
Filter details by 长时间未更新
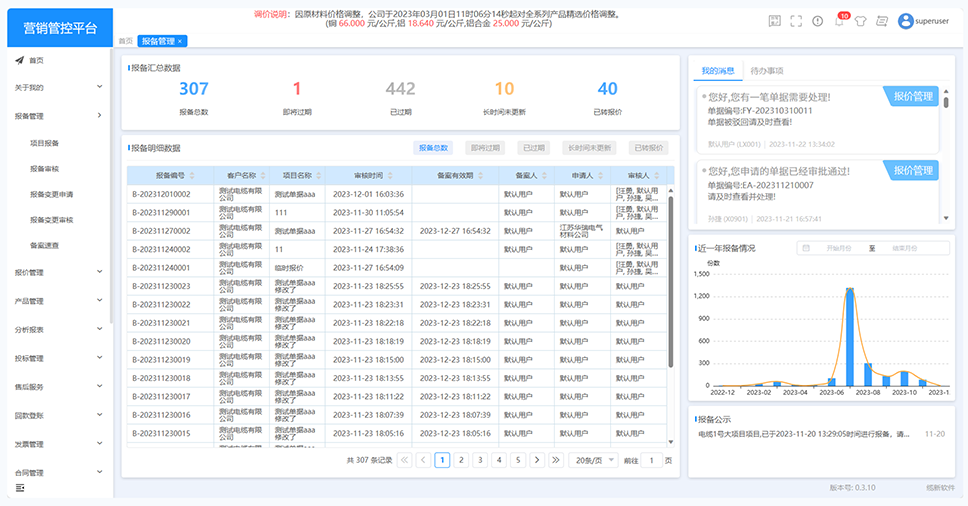(x=590, y=148)
